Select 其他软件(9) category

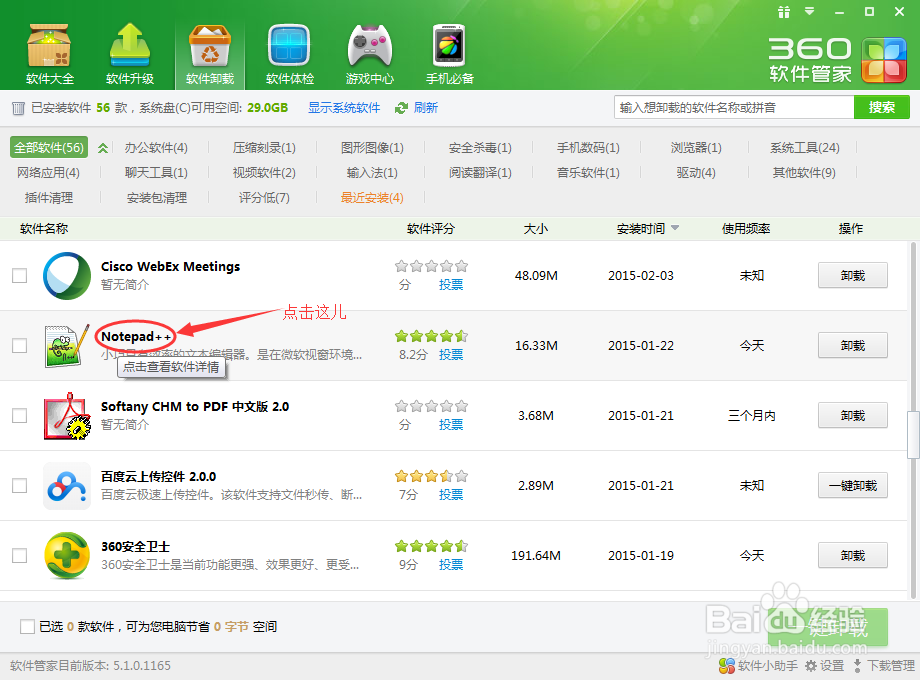point(804,172)
